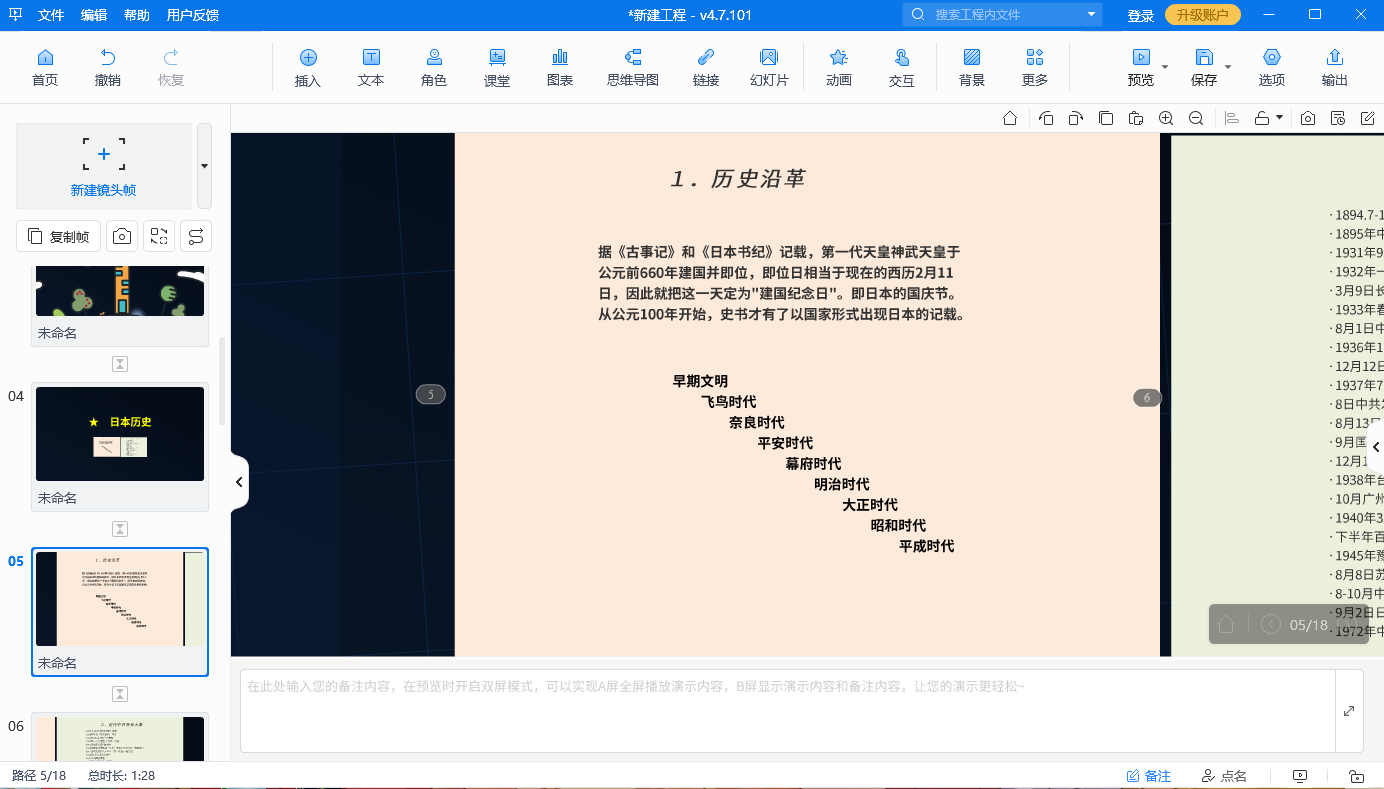Open the 思维导图 mind map tool
Viewport: 1384px width, 789px height.
coord(633,67)
